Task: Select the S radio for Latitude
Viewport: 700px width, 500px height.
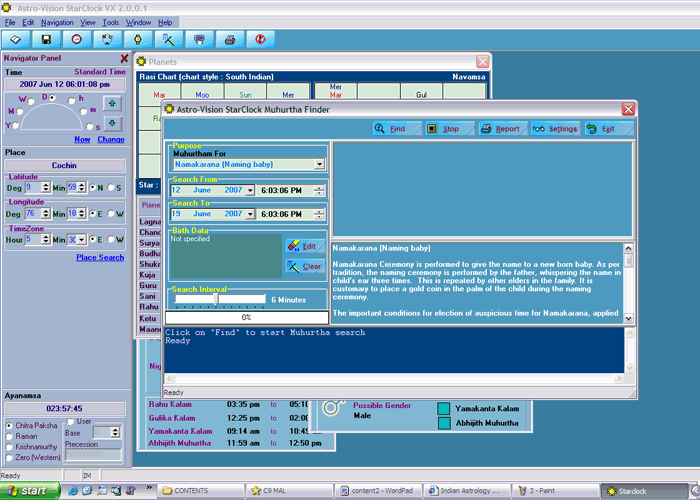Action: coord(111,188)
